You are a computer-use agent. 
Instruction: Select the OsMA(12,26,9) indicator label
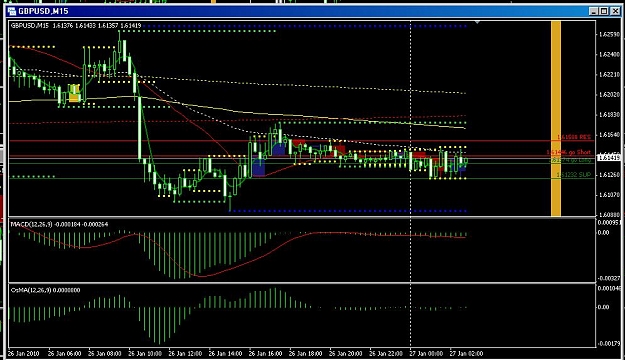pyautogui.click(x=45, y=290)
